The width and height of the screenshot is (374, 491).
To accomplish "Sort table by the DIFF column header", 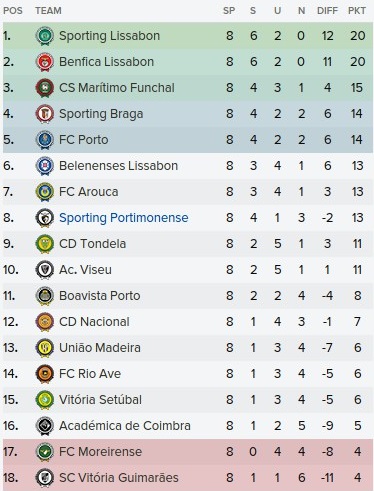I will (x=327, y=11).
